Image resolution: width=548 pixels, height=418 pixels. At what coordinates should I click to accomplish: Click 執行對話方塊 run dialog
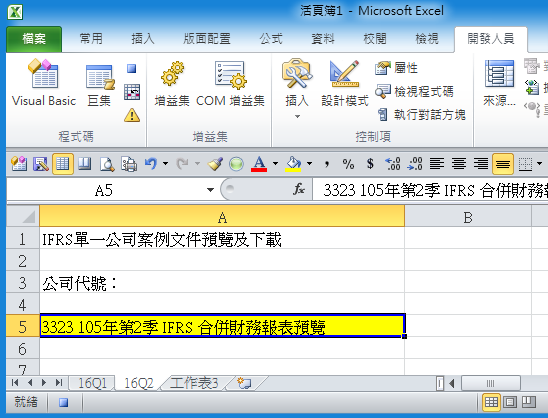[x=421, y=115]
